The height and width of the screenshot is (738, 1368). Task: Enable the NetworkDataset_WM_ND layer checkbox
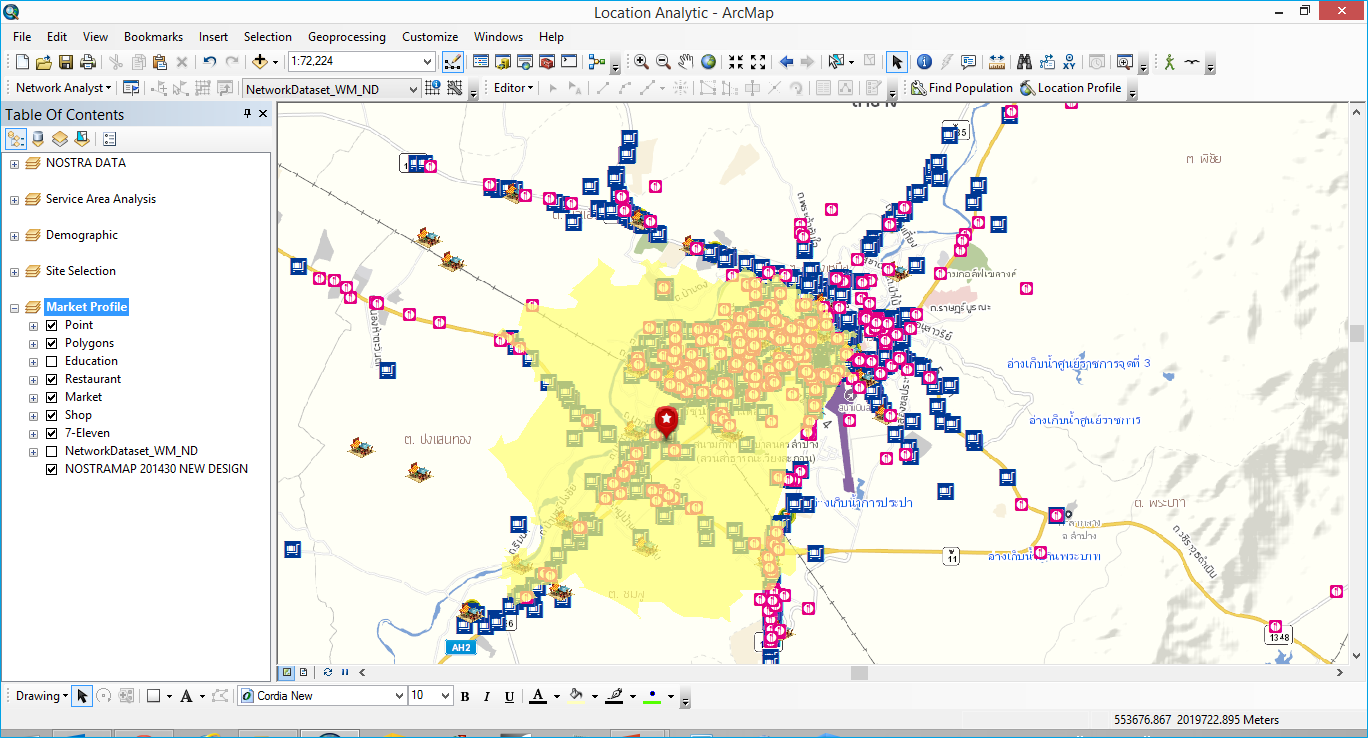coord(52,451)
